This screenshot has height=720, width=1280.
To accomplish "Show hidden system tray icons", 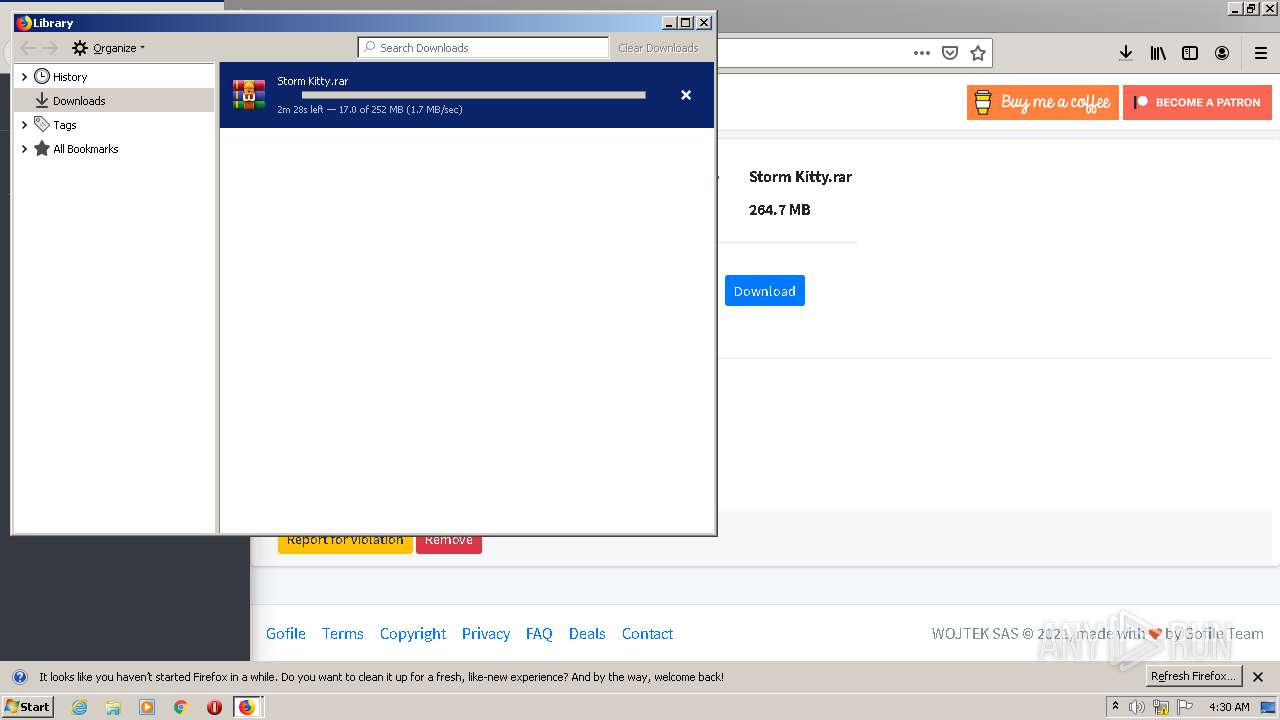I will (1115, 707).
